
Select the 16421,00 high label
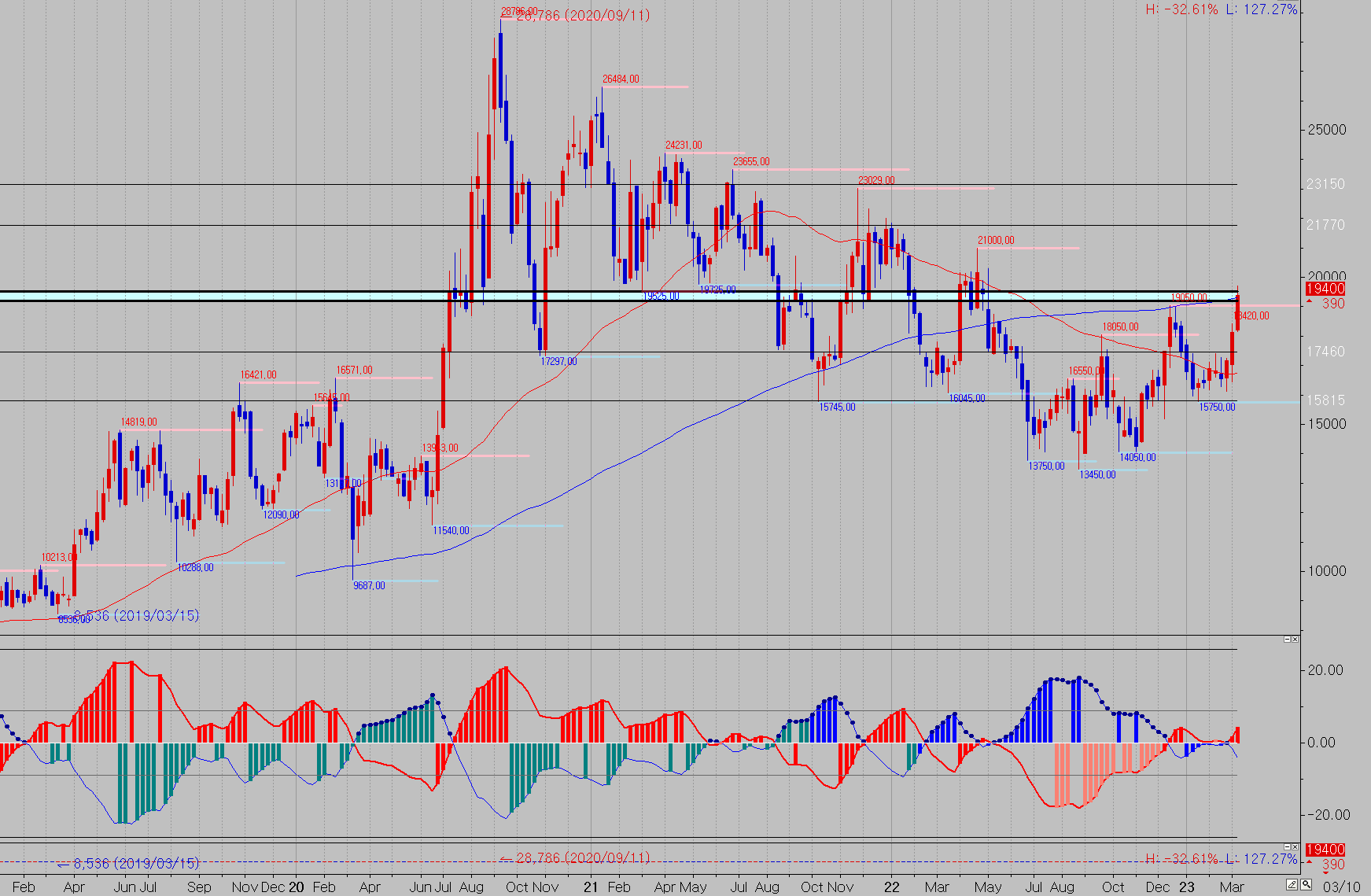258,375
